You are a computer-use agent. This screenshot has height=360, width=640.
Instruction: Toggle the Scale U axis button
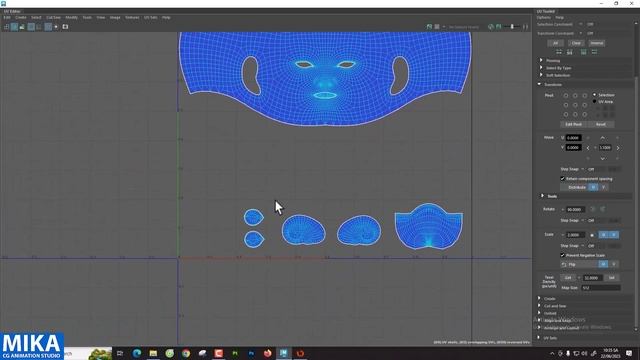click(603, 235)
